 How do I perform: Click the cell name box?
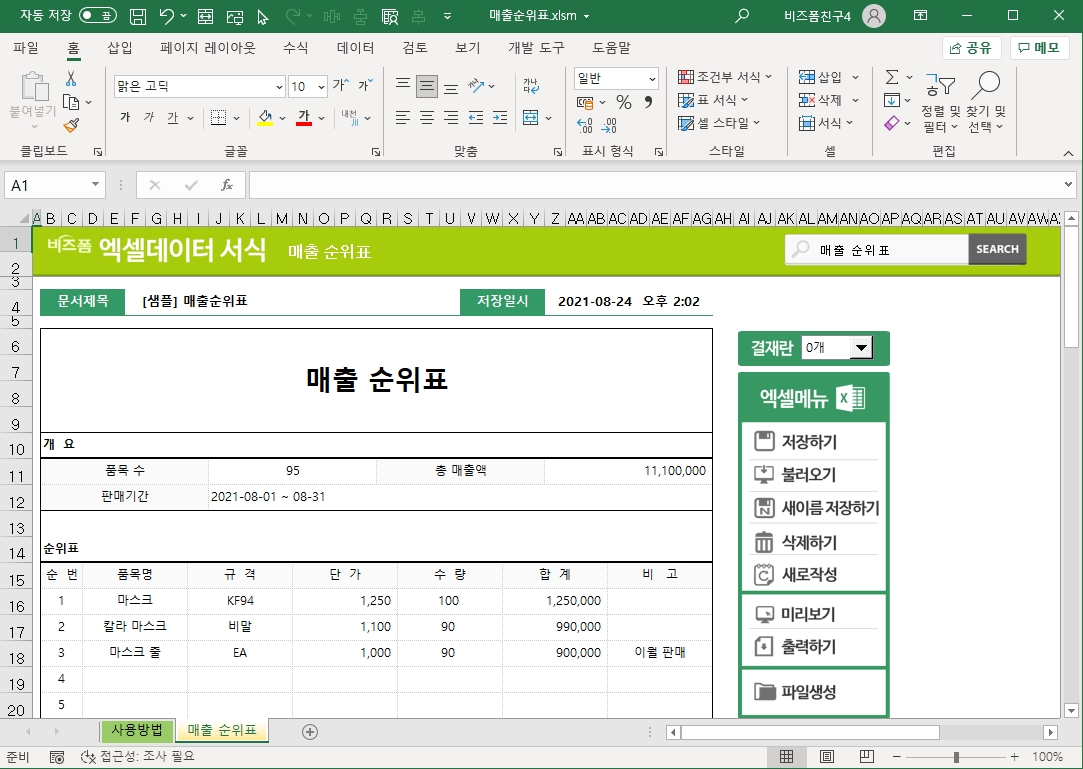(x=48, y=185)
